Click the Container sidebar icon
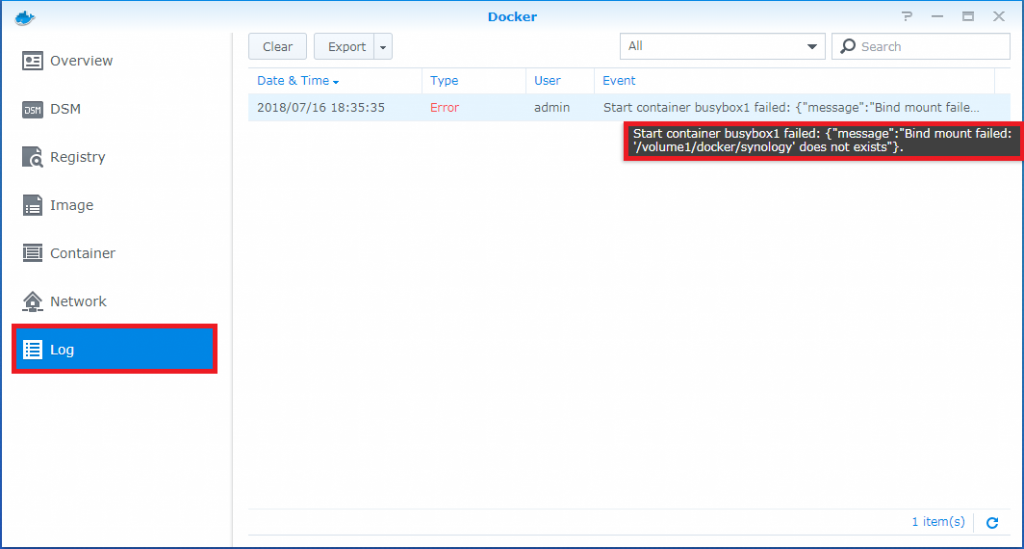1024x549 pixels. (32, 253)
